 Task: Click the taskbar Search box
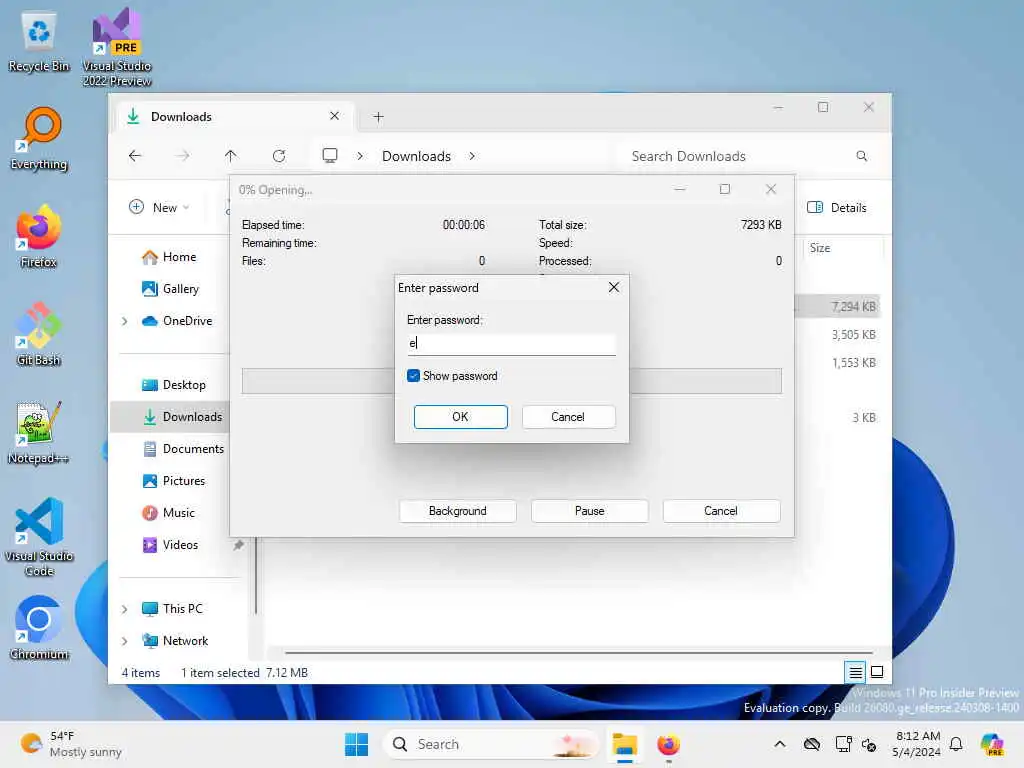pyautogui.click(x=492, y=744)
